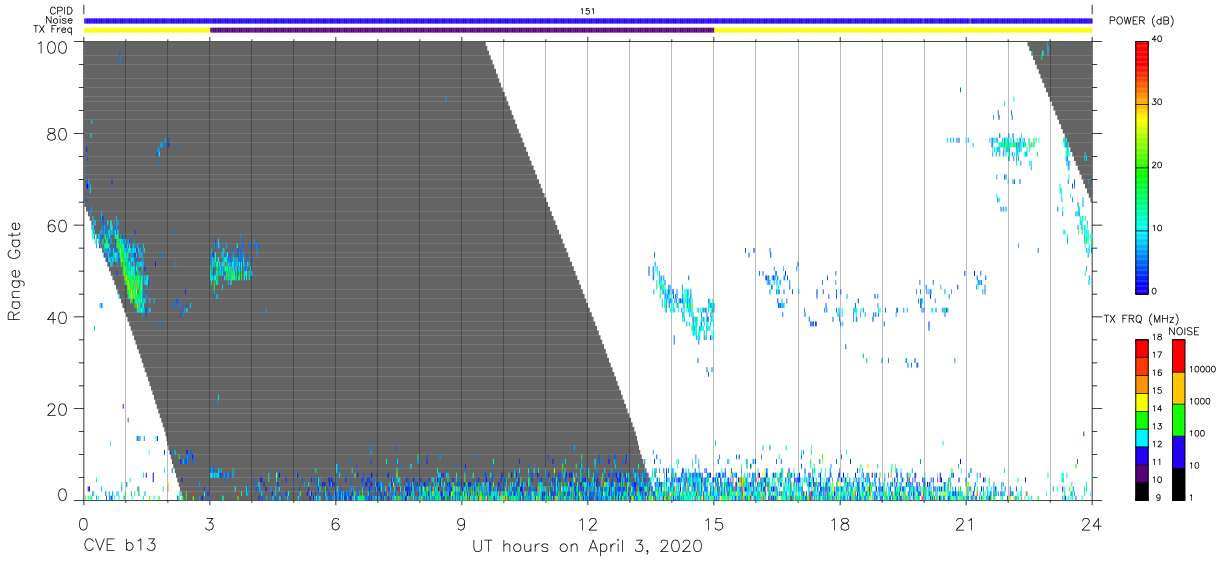Click the noise legend label '1000'
The image size is (1228, 567).
pos(1199,401)
